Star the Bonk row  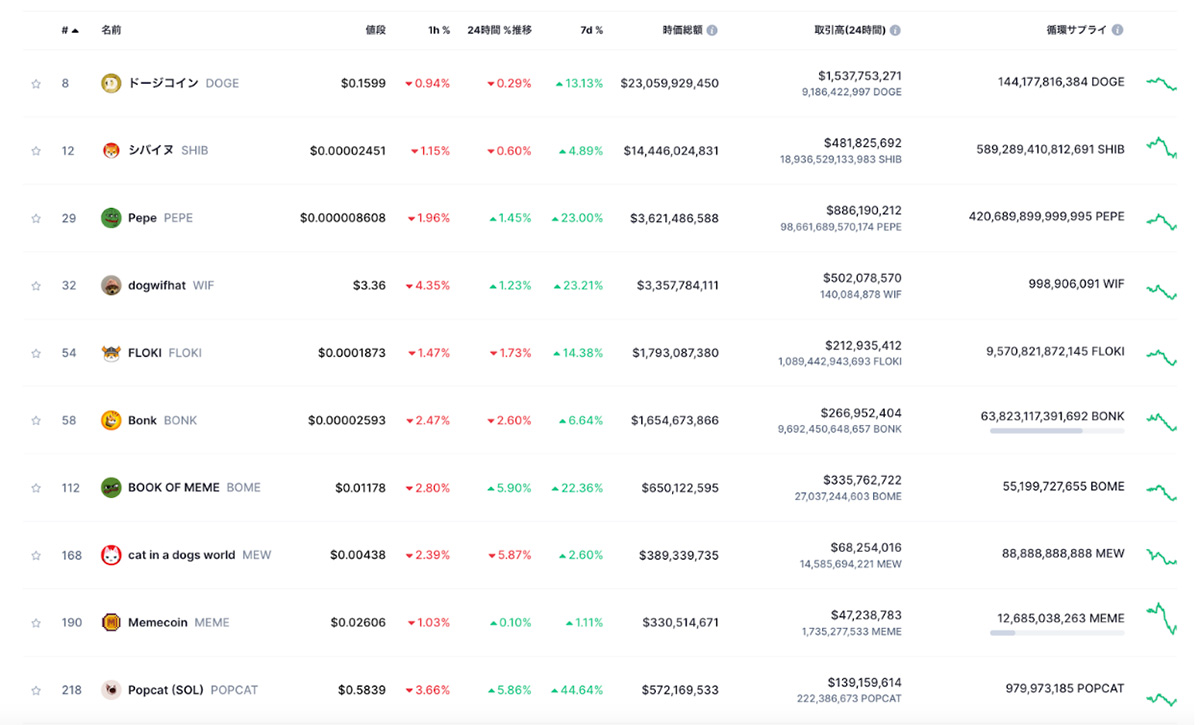(x=36, y=421)
